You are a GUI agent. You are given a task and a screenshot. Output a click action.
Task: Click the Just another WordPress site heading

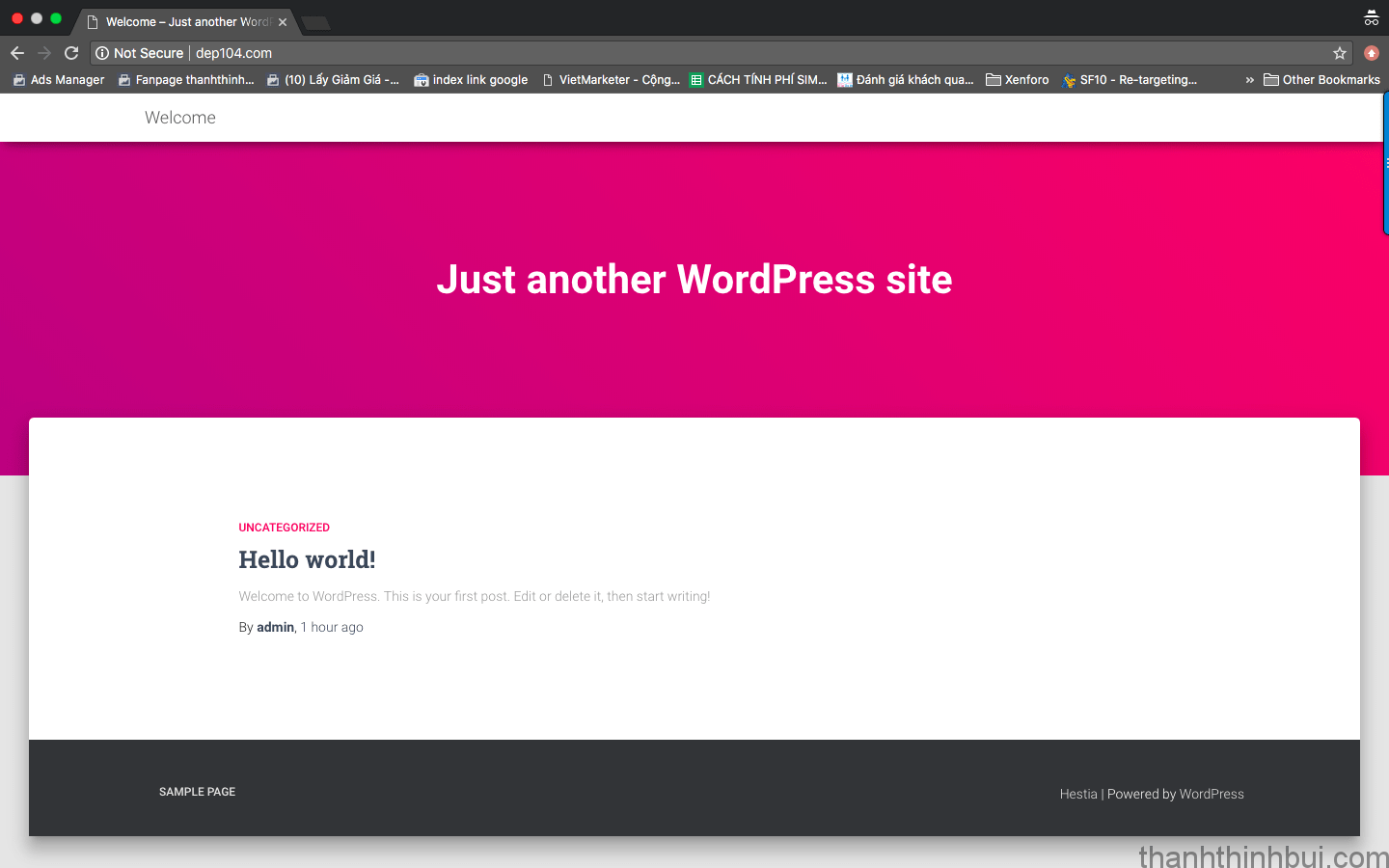point(694,280)
